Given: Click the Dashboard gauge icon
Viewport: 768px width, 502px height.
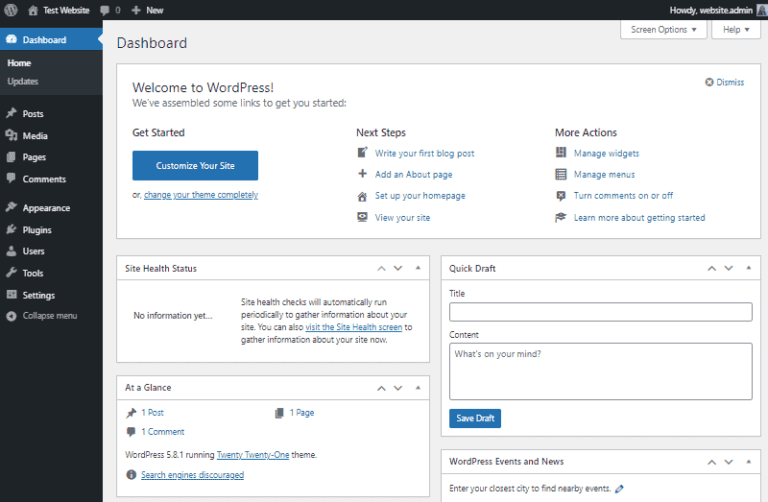Looking at the screenshot, I should click(11, 39).
